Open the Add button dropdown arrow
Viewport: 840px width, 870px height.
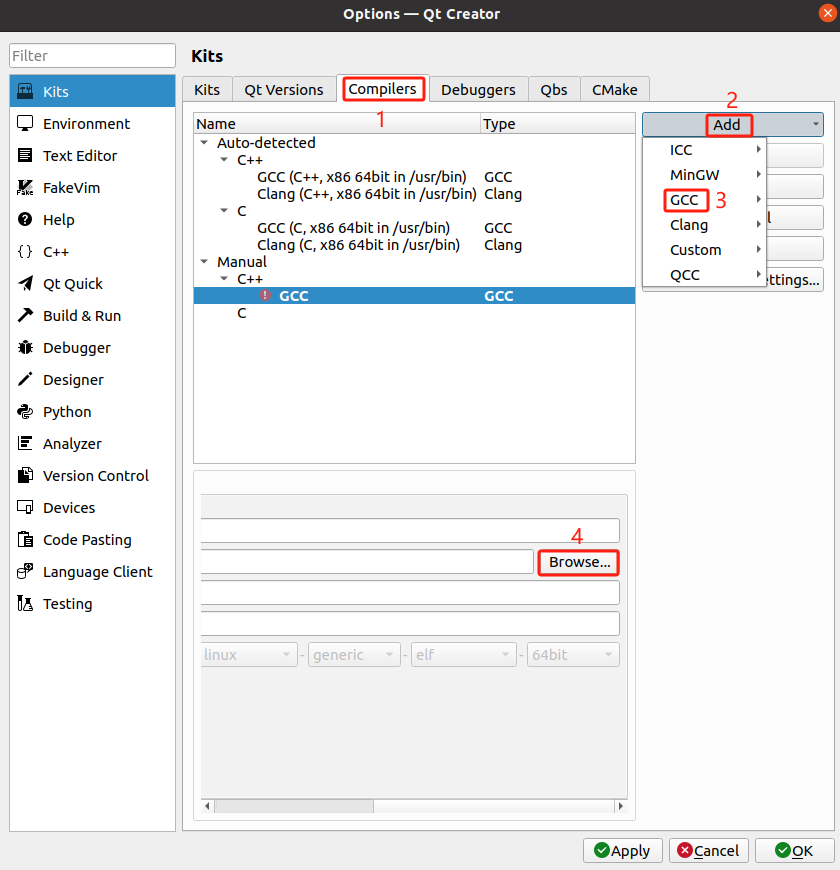(816, 124)
